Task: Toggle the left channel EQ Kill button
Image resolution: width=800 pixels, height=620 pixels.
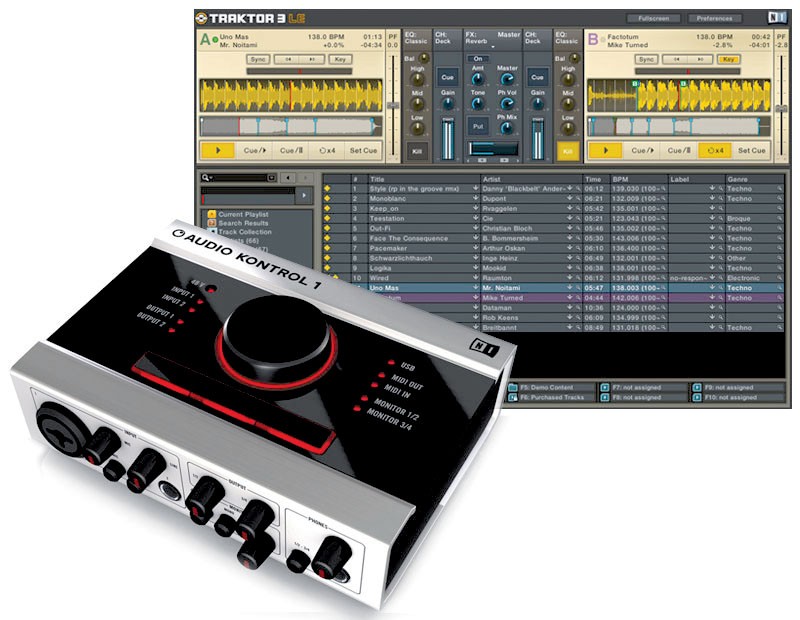Action: [417, 151]
